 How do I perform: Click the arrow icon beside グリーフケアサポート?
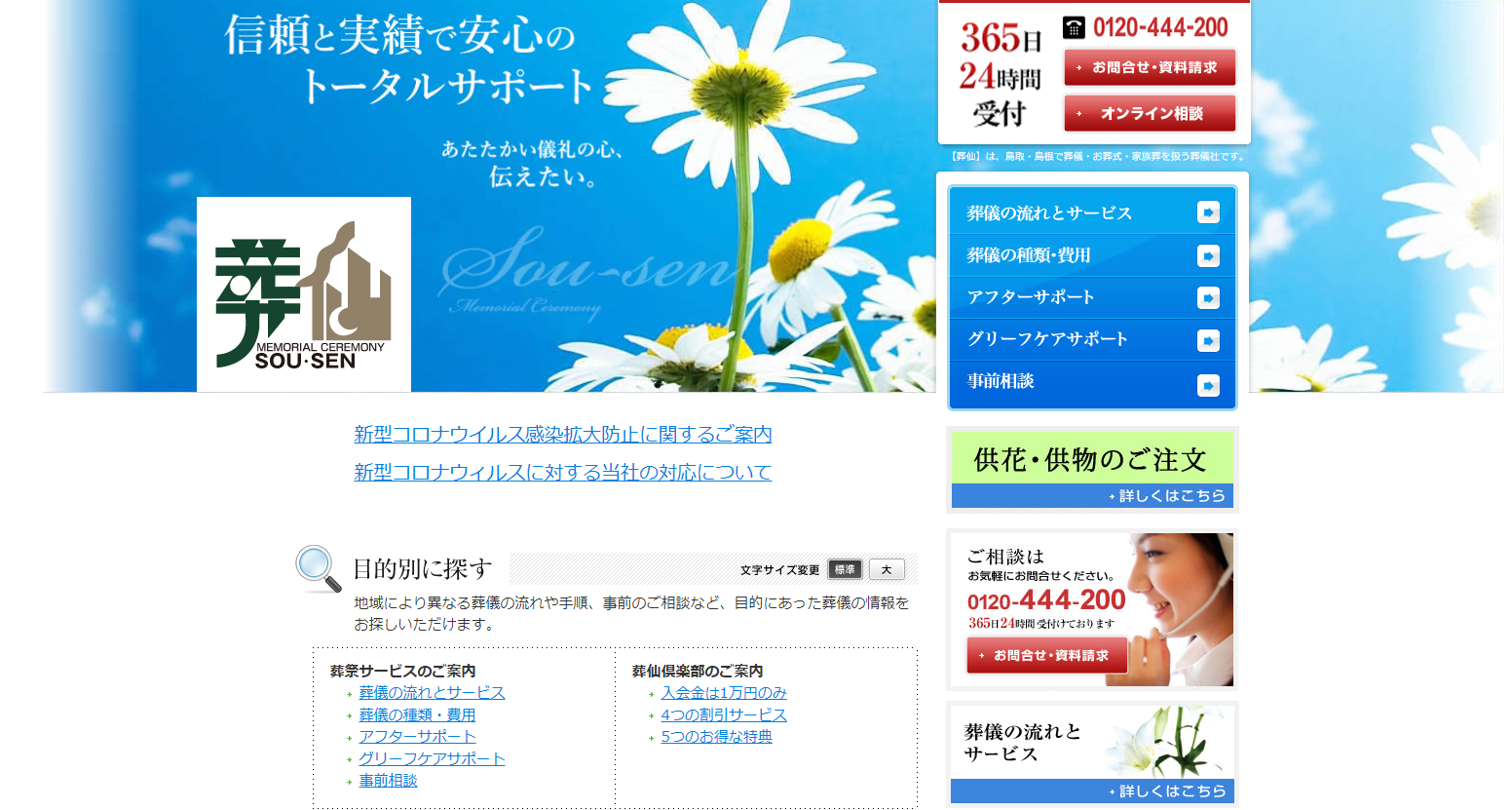pyautogui.click(x=1208, y=340)
